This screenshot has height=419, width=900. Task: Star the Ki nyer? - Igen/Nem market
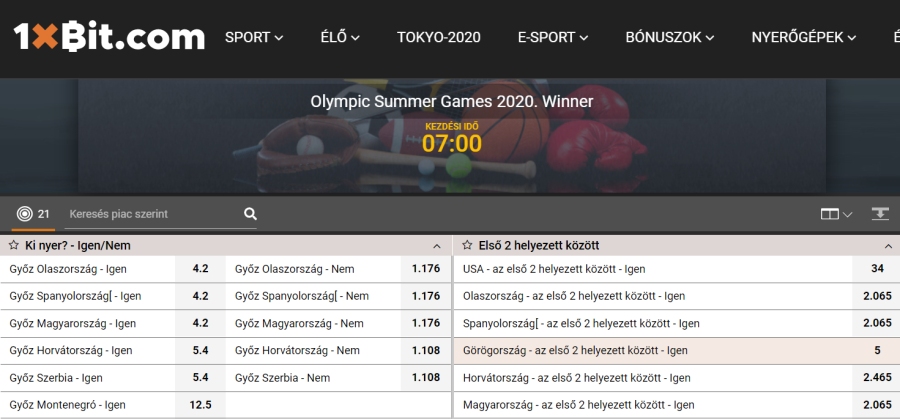pos(14,246)
